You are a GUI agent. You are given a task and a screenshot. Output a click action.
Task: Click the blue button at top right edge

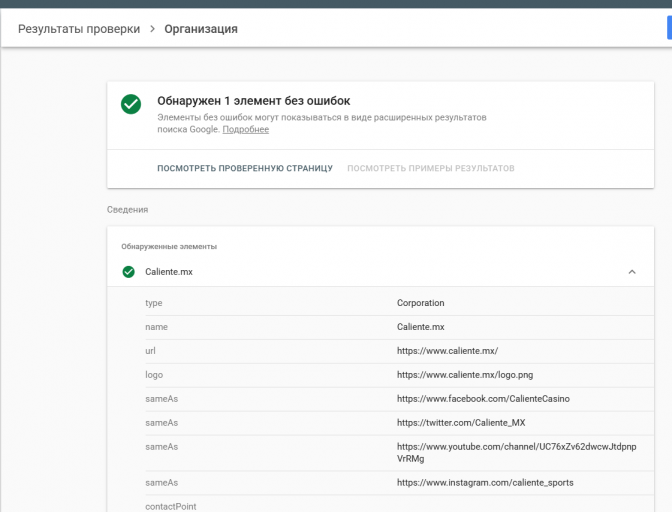tap(669, 28)
